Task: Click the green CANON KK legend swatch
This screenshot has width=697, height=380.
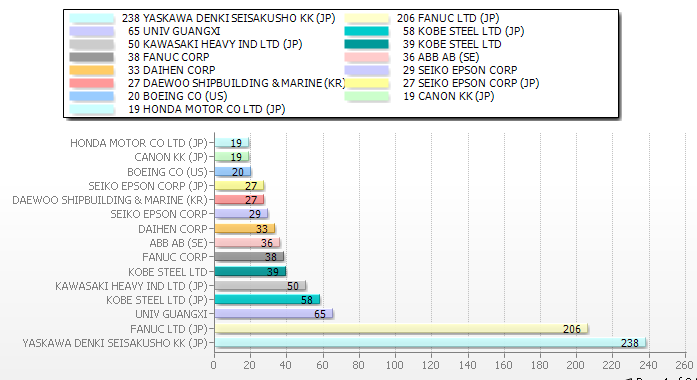Action: click(367, 96)
